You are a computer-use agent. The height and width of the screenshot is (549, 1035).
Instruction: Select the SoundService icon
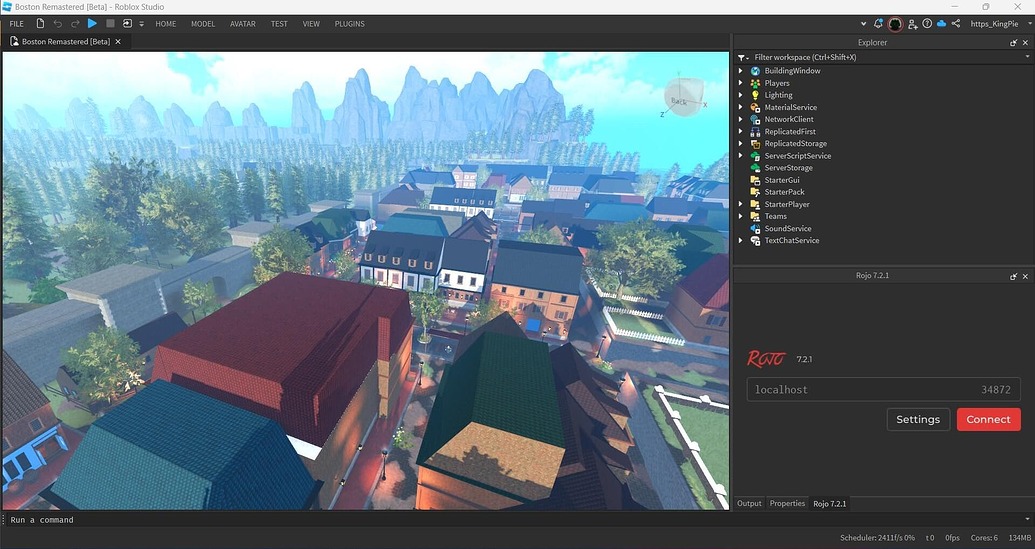click(755, 228)
